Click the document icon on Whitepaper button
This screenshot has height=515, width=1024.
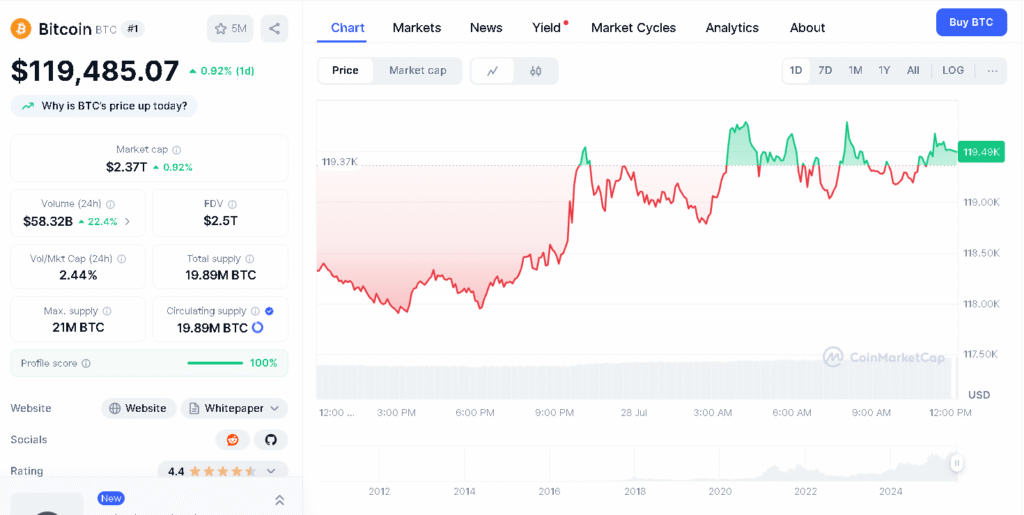point(194,409)
